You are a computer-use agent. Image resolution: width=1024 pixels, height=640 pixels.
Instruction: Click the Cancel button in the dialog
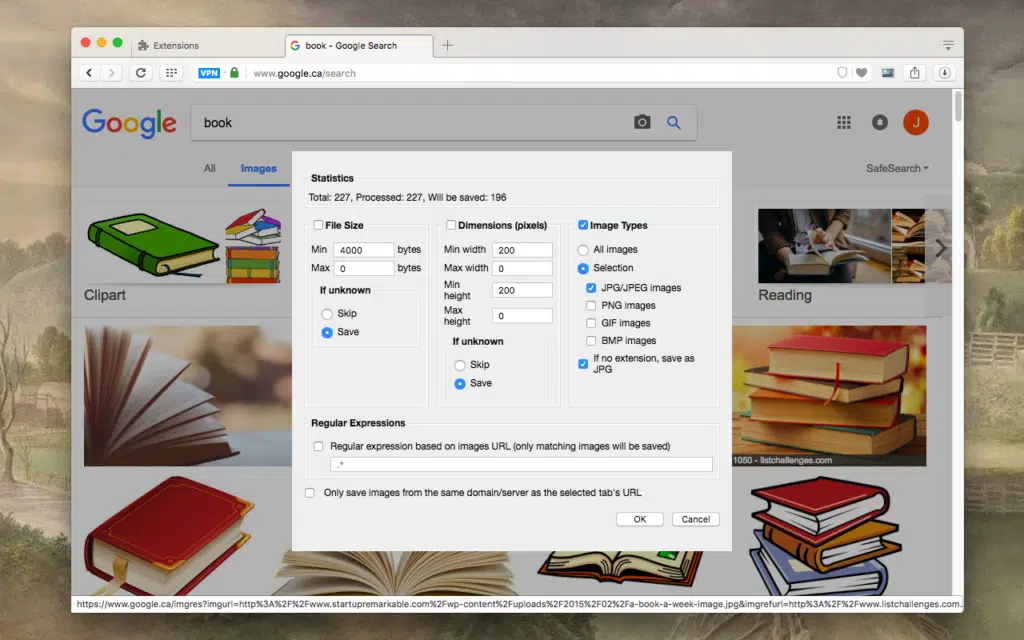(696, 519)
